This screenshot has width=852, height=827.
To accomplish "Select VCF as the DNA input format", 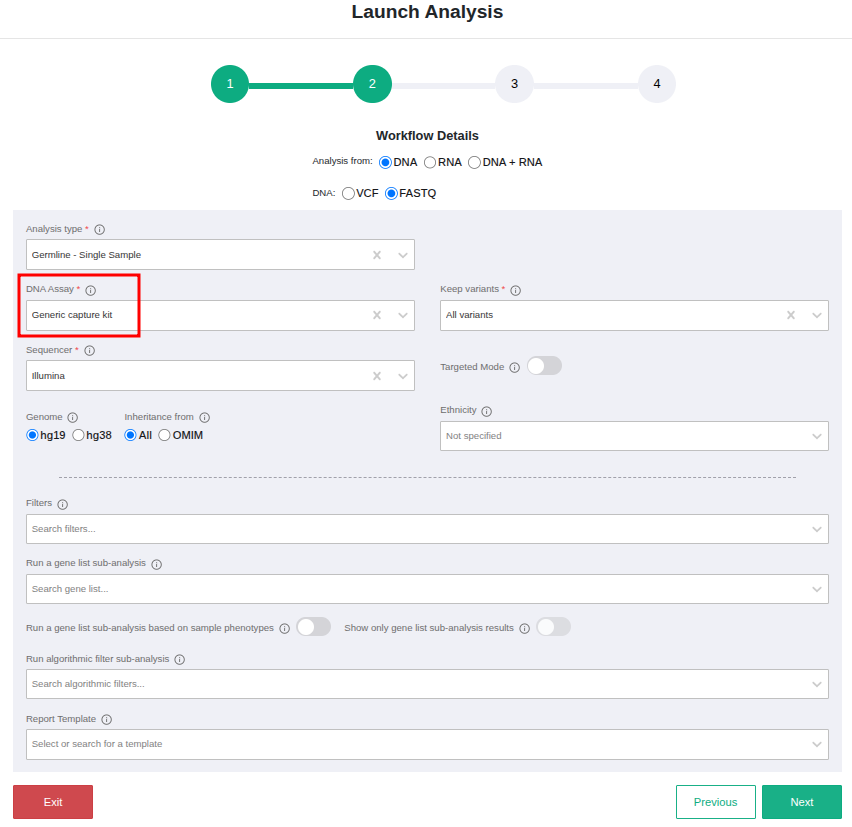I will [x=348, y=193].
